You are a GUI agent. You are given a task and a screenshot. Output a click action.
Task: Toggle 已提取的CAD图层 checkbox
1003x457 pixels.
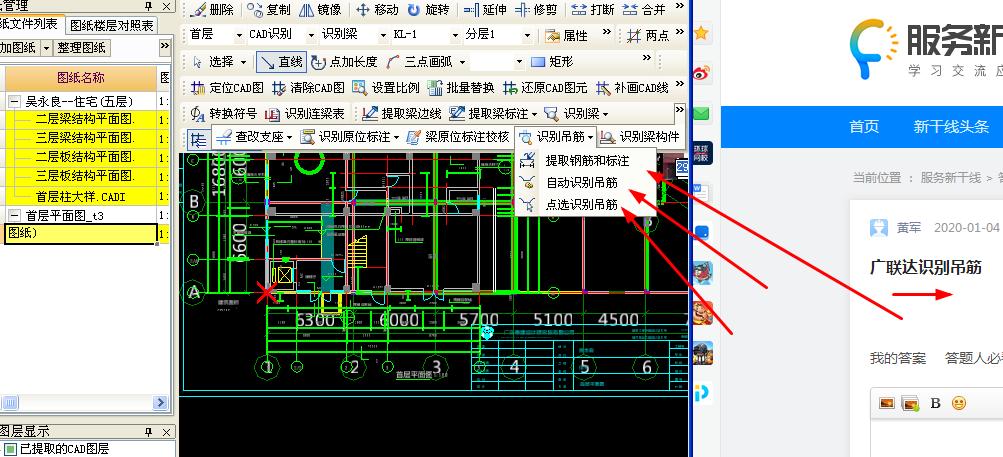click(10, 449)
